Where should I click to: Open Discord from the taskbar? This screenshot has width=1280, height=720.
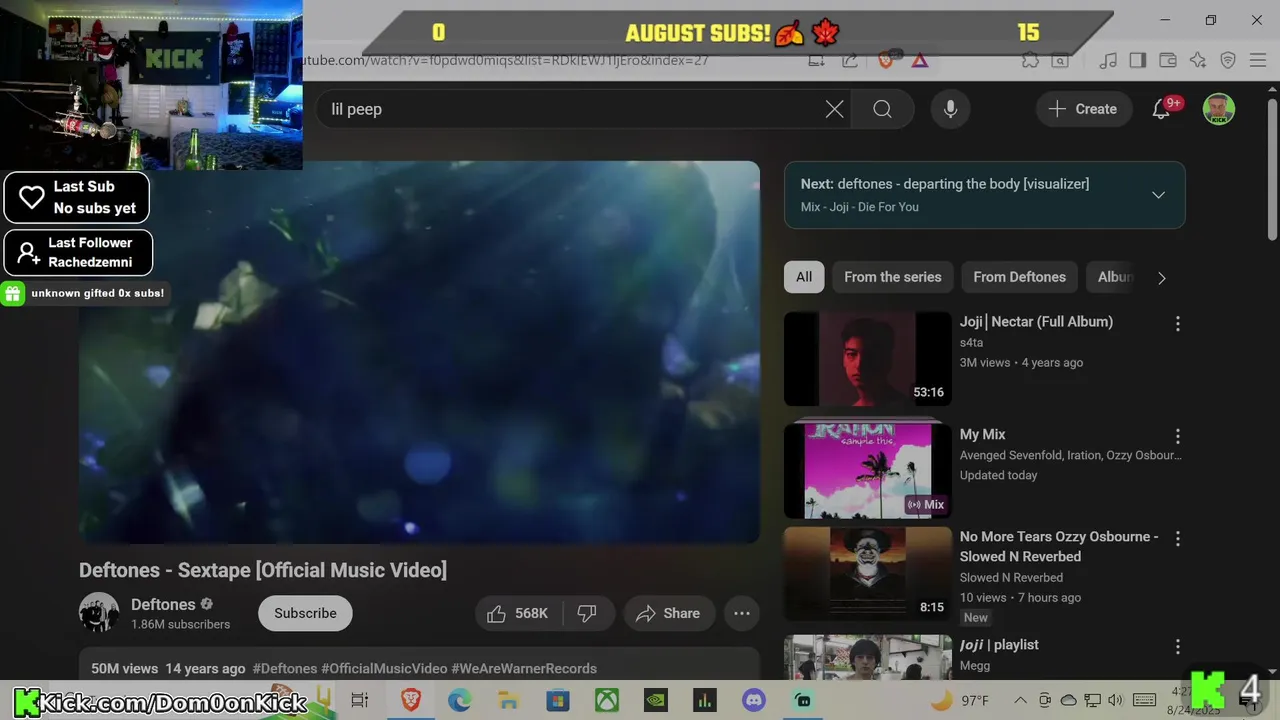pos(754,700)
